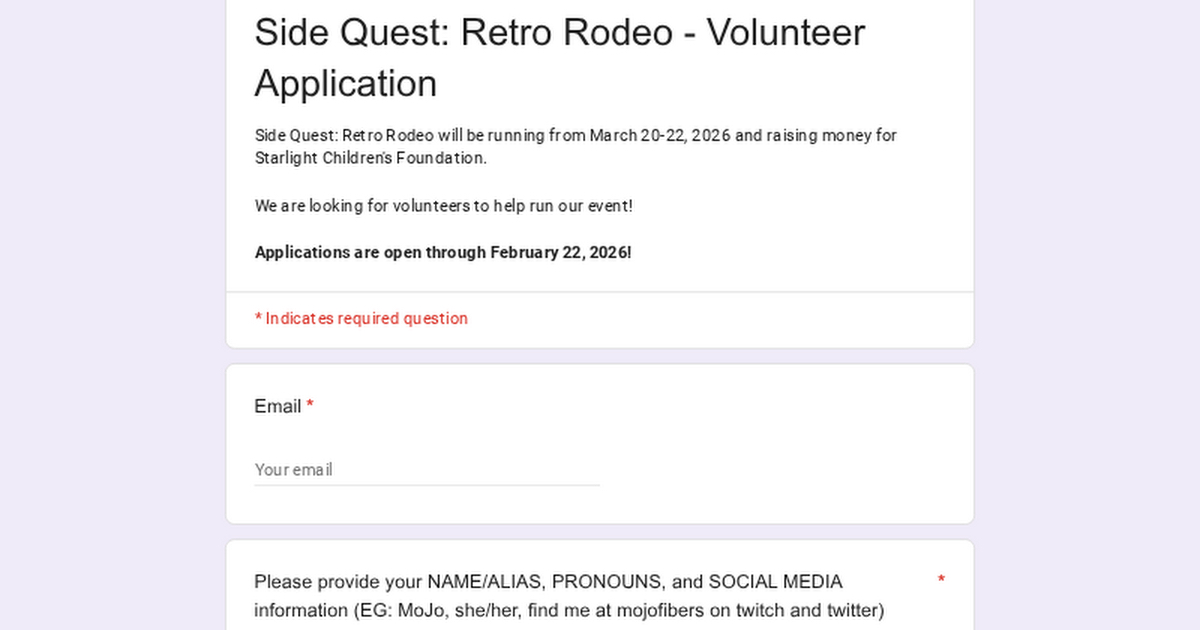Click the "Side Quest: Retro Rodeo" form title
The width and height of the screenshot is (1200, 630).
click(463, 33)
